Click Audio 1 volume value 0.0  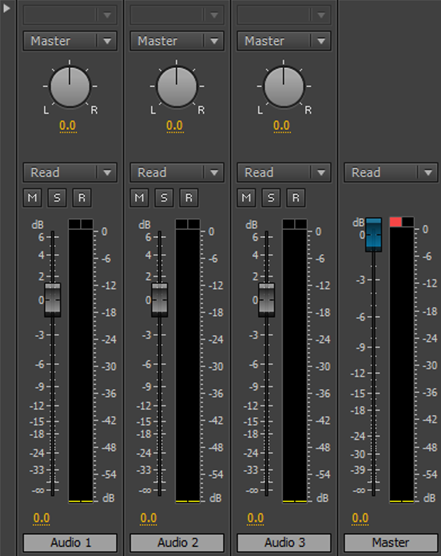tap(41, 518)
